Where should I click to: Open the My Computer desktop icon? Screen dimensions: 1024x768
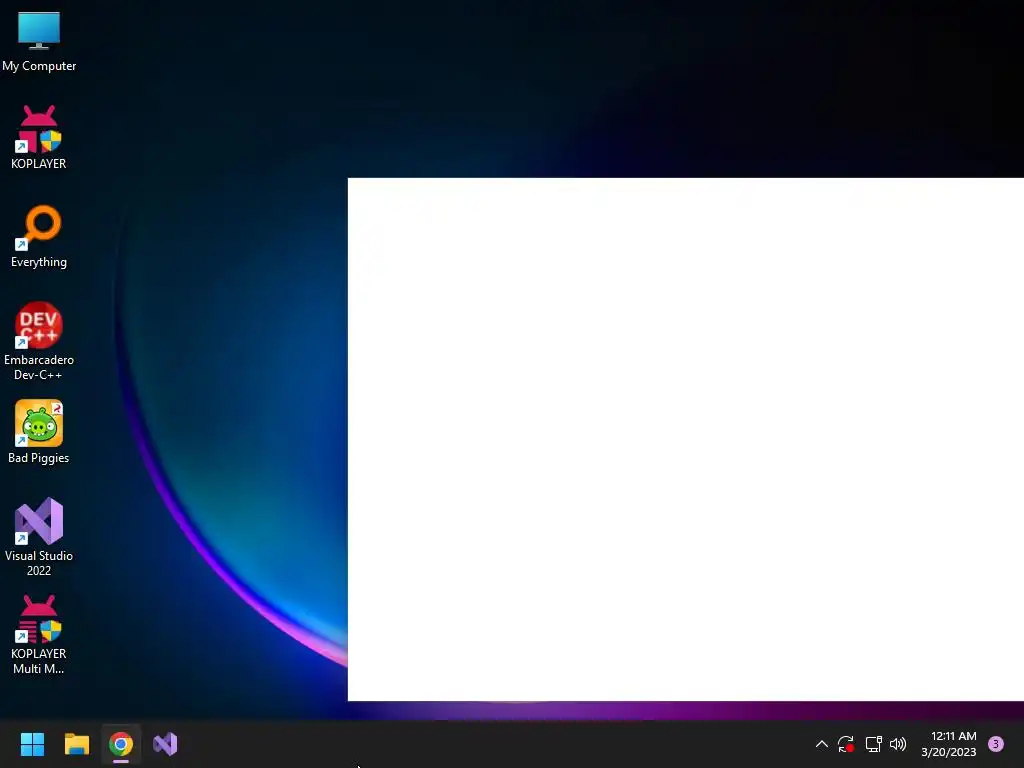point(39,42)
